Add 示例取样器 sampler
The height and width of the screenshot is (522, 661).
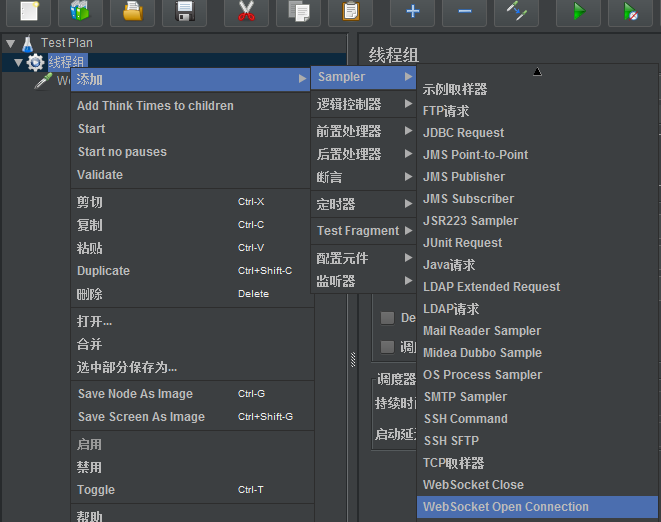point(537,89)
